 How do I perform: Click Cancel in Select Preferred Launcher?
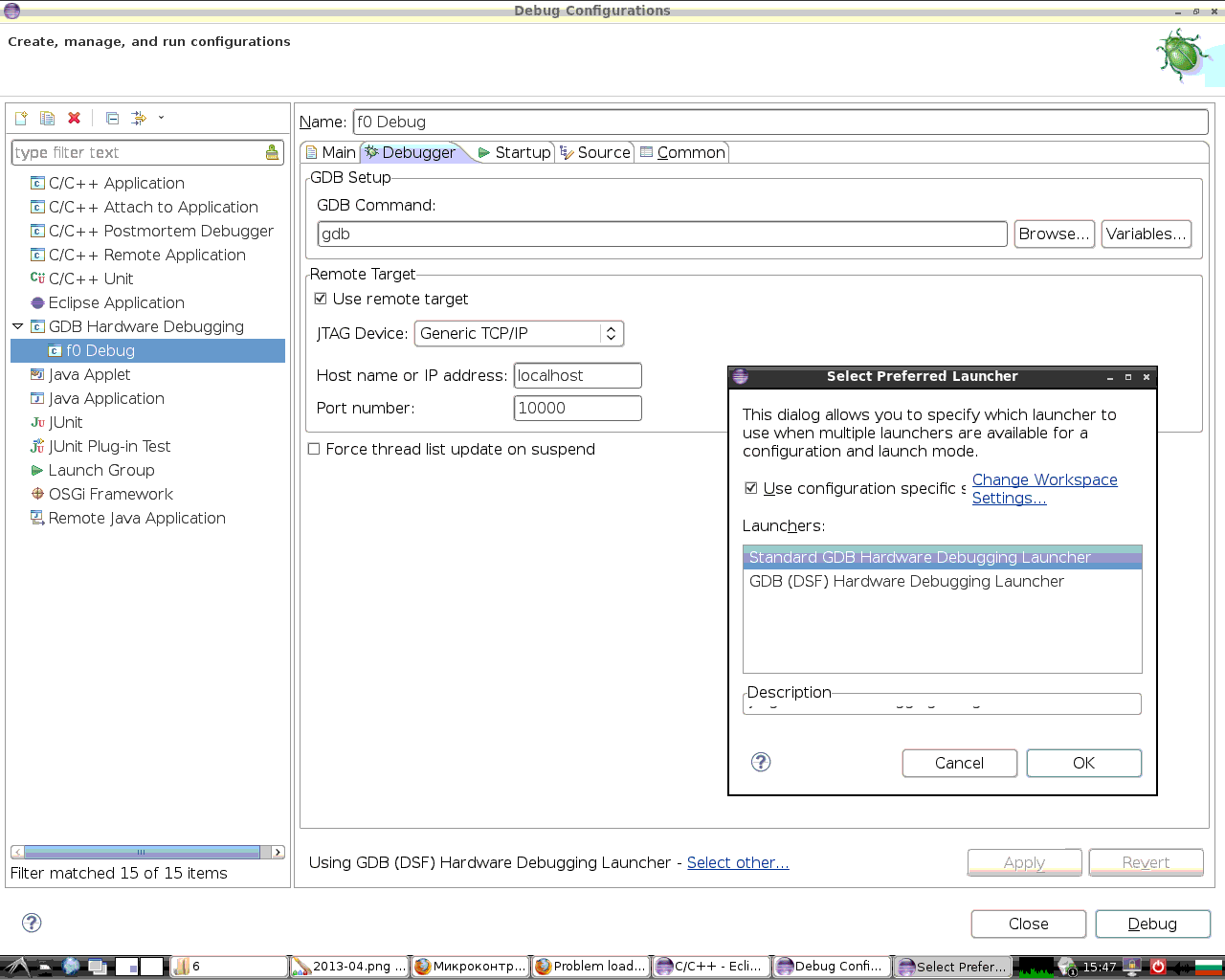pyautogui.click(x=960, y=763)
